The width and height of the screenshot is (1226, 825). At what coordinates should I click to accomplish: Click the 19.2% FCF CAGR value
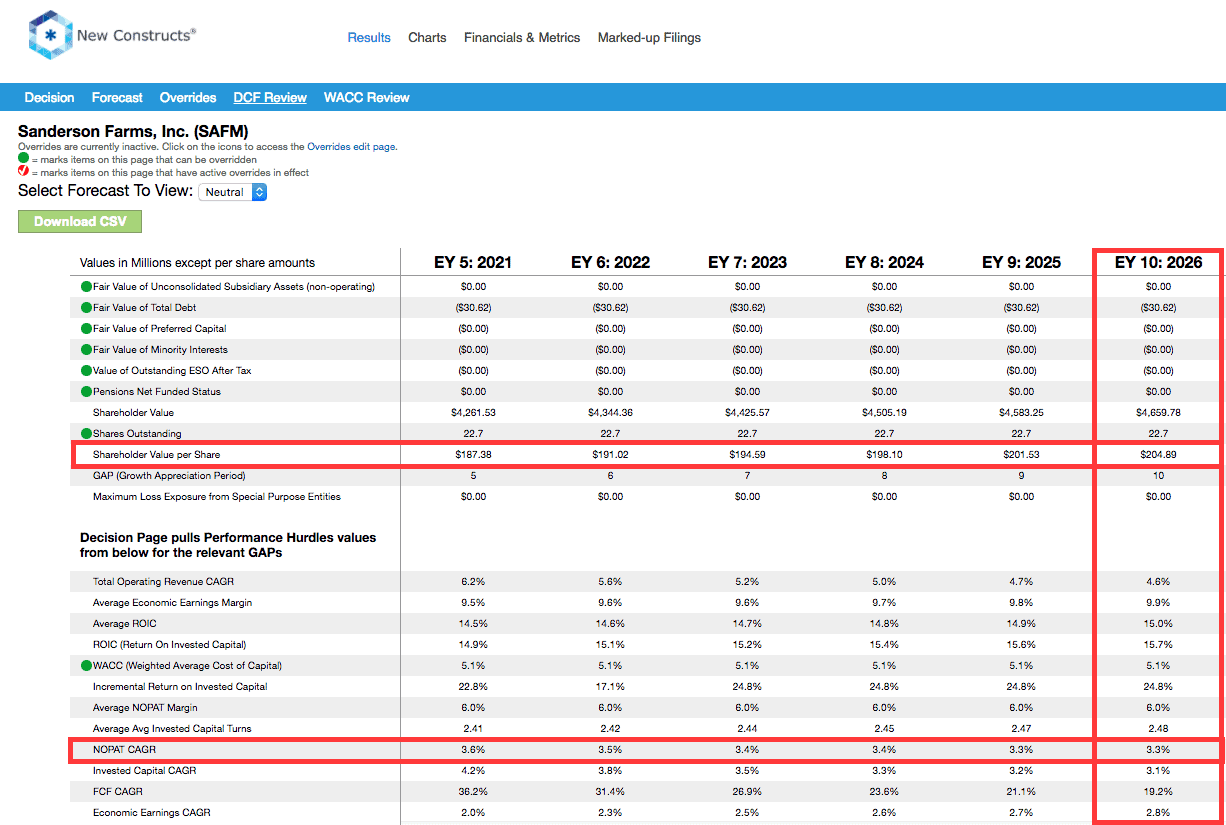pos(1158,792)
